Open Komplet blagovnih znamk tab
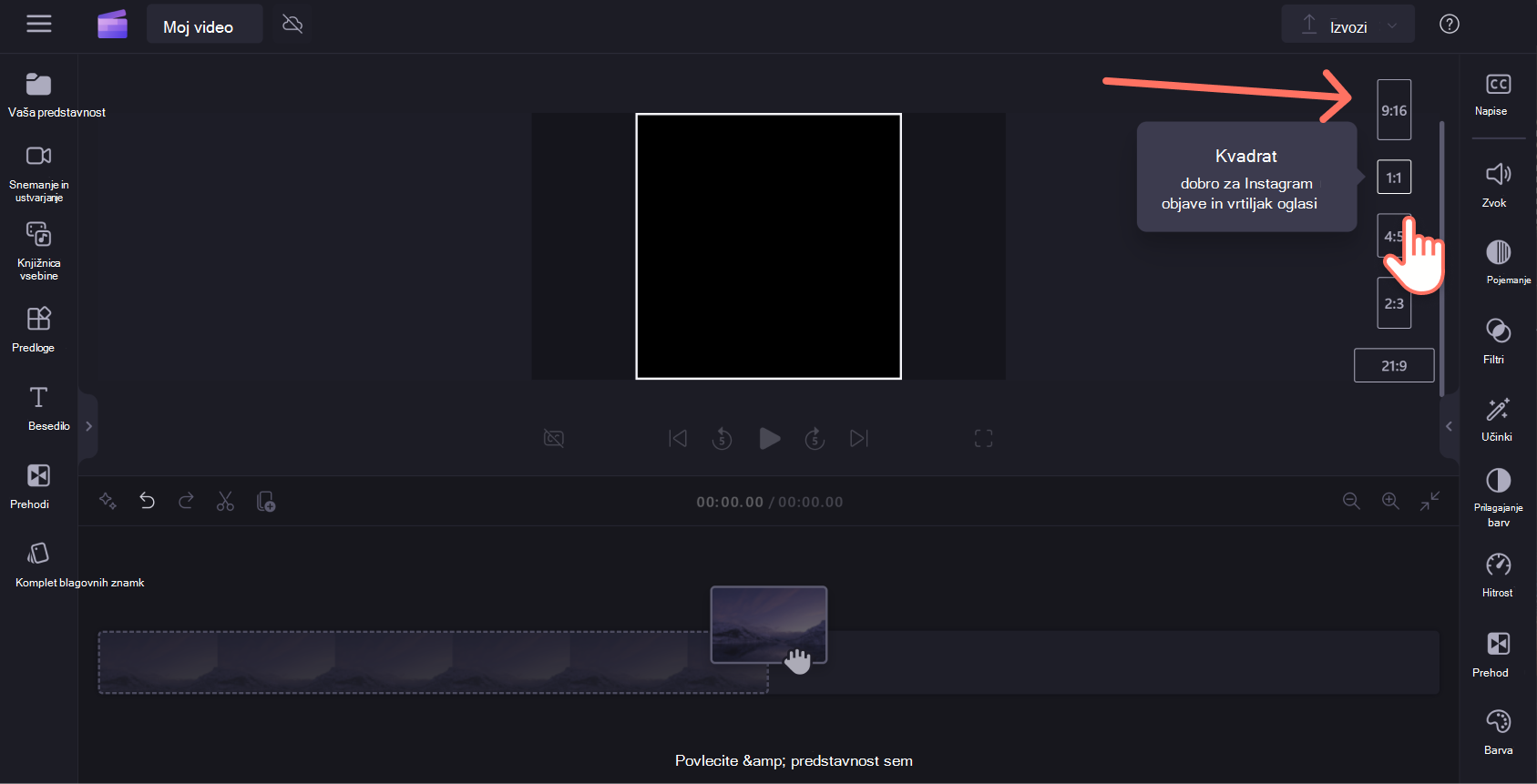This screenshot has width=1537, height=784. 38,565
